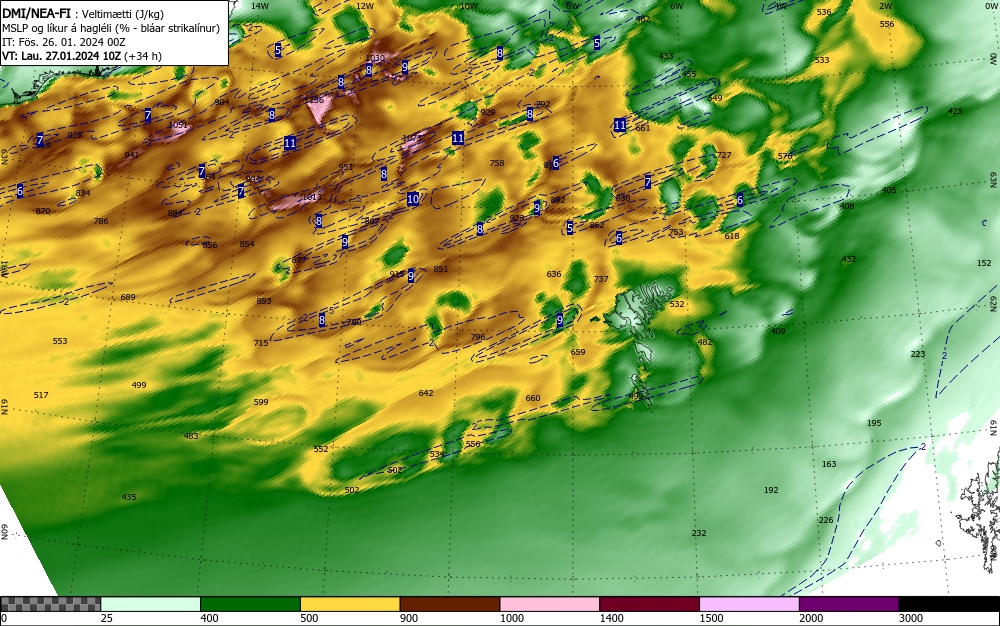Click the 'IT: Fös. 26. 01. 2024 00Z' line
The height and width of the screenshot is (626, 1000).
pos(64,42)
